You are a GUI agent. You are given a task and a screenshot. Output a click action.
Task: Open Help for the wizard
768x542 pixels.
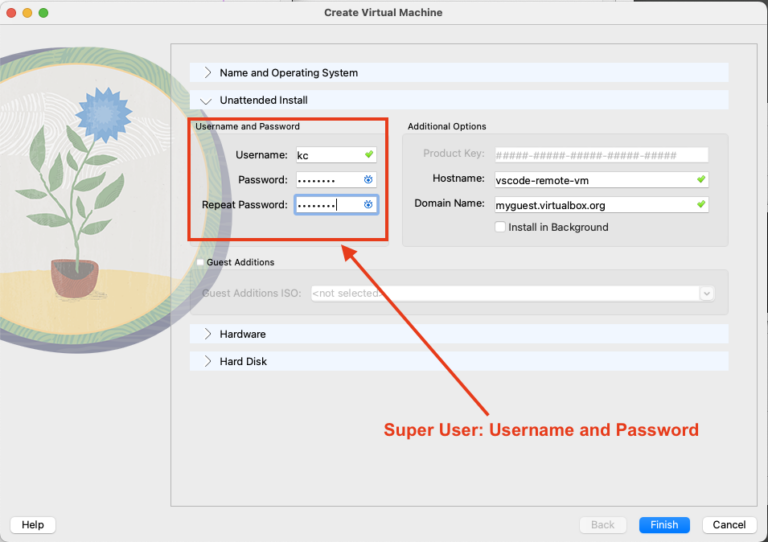coord(33,525)
